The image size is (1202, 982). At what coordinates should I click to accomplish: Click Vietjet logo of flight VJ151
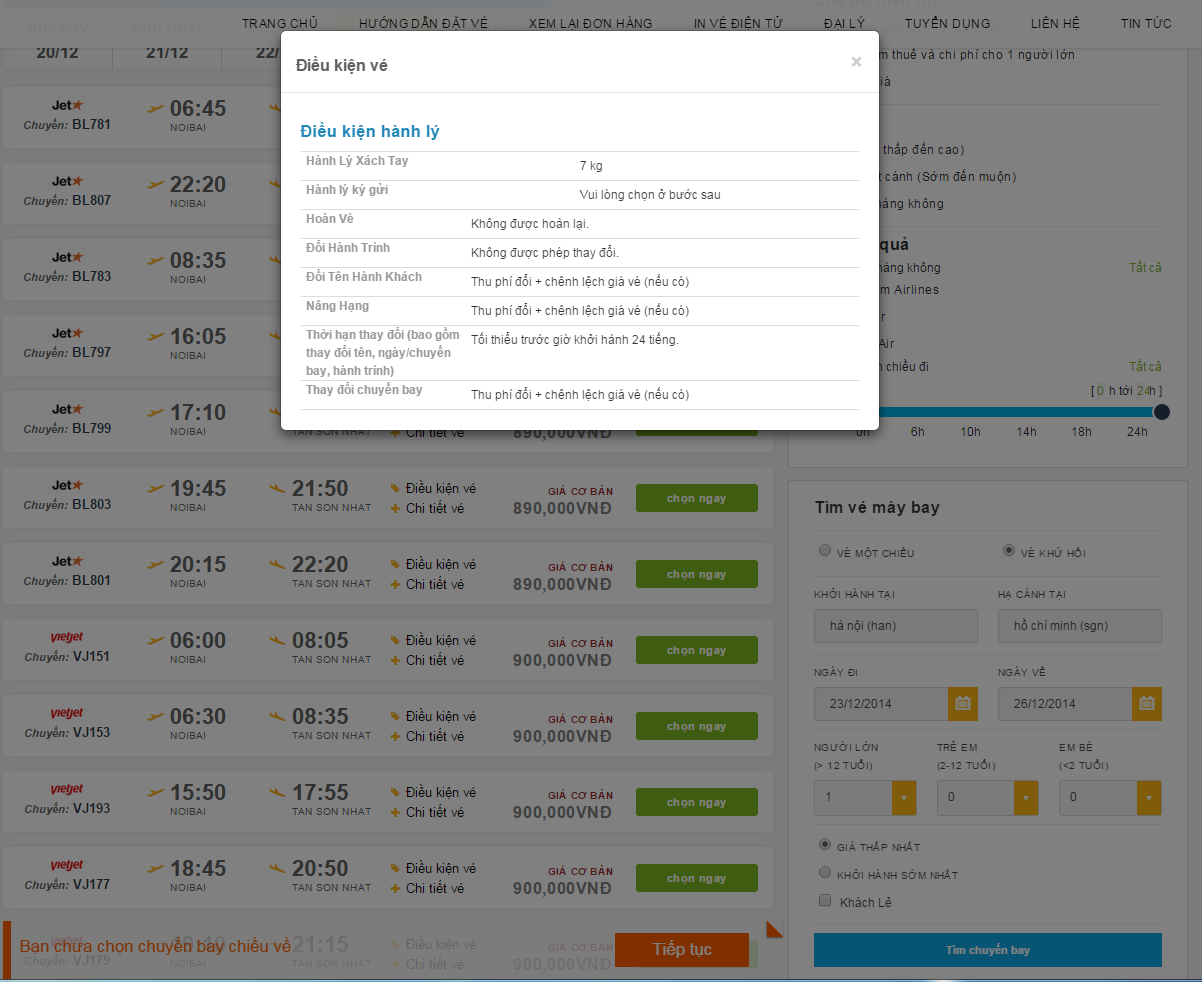coord(68,637)
